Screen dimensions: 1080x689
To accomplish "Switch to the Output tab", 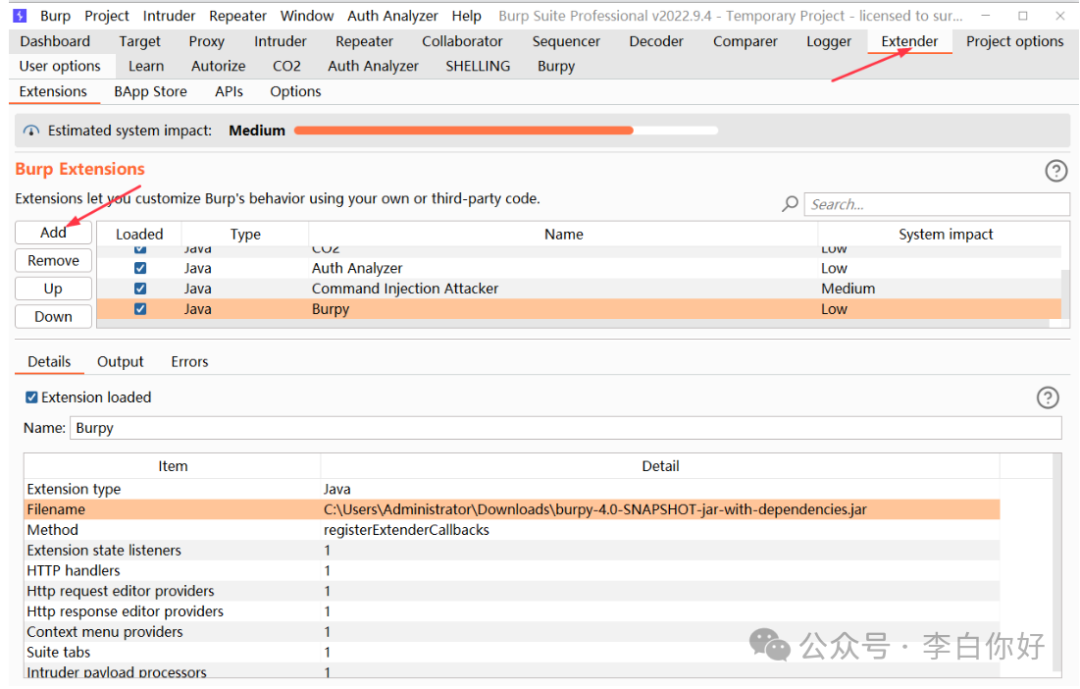I will click(120, 362).
